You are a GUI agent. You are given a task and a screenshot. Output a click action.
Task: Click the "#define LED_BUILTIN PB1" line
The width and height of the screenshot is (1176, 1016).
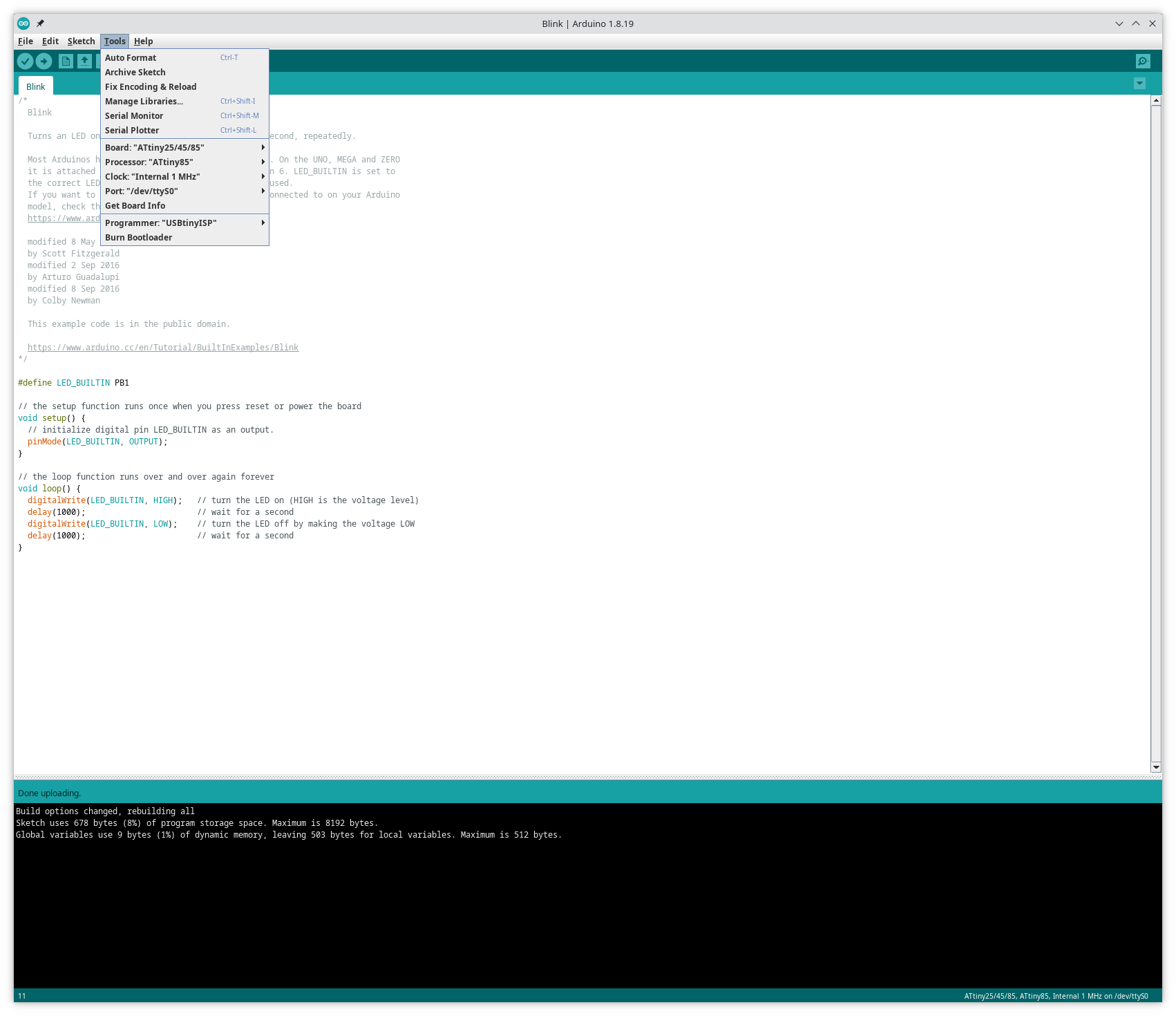(x=73, y=383)
